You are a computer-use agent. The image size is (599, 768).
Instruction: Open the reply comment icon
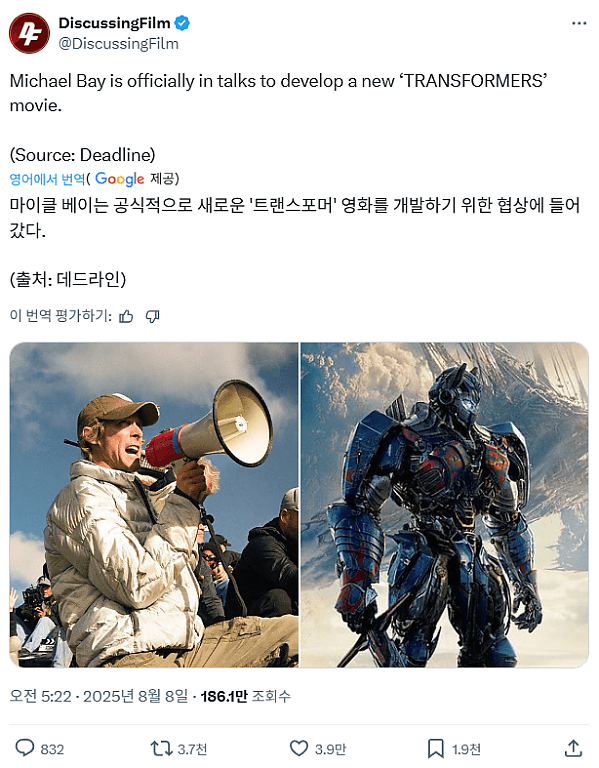click(25, 748)
